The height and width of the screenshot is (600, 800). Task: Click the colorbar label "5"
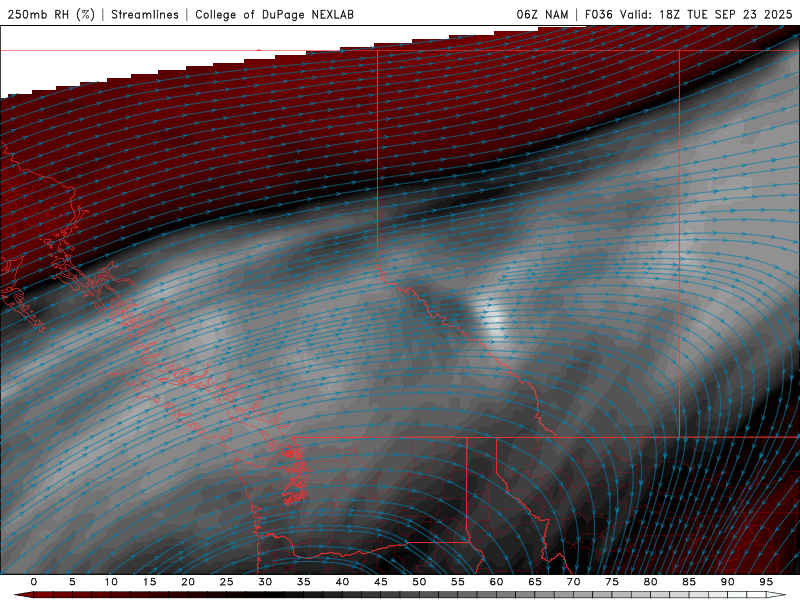point(72,582)
